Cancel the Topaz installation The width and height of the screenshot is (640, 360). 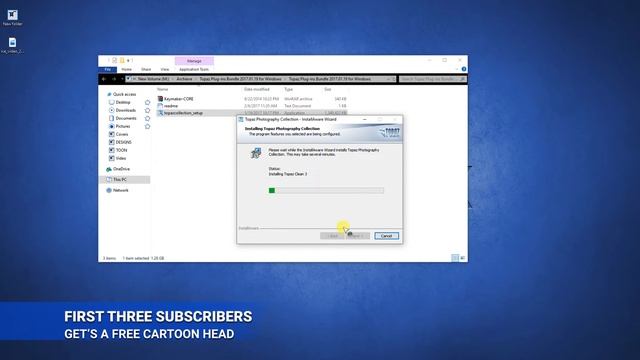pyautogui.click(x=386, y=236)
